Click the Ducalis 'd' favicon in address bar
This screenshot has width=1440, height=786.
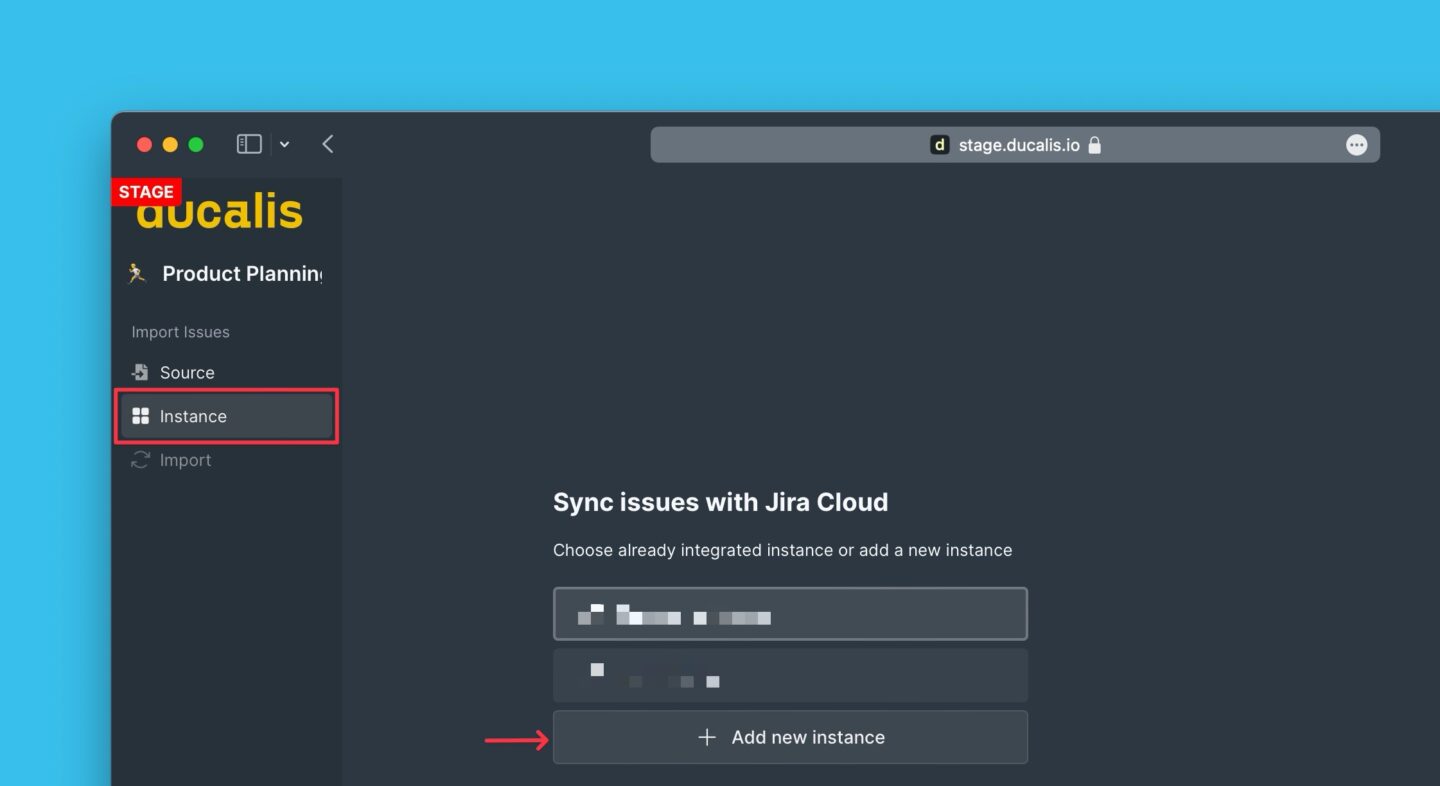939,145
